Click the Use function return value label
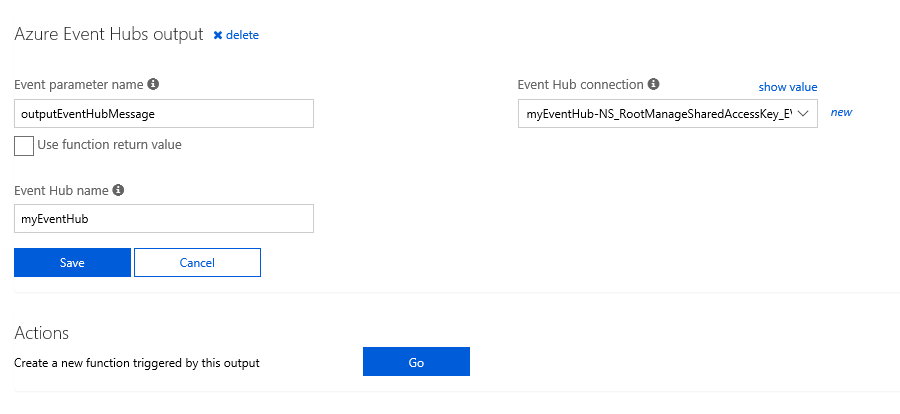This screenshot has height=414, width=900. tap(109, 145)
